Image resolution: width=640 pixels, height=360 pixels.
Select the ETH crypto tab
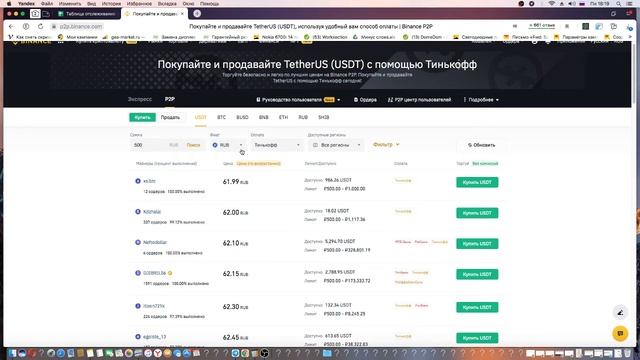[283, 117]
